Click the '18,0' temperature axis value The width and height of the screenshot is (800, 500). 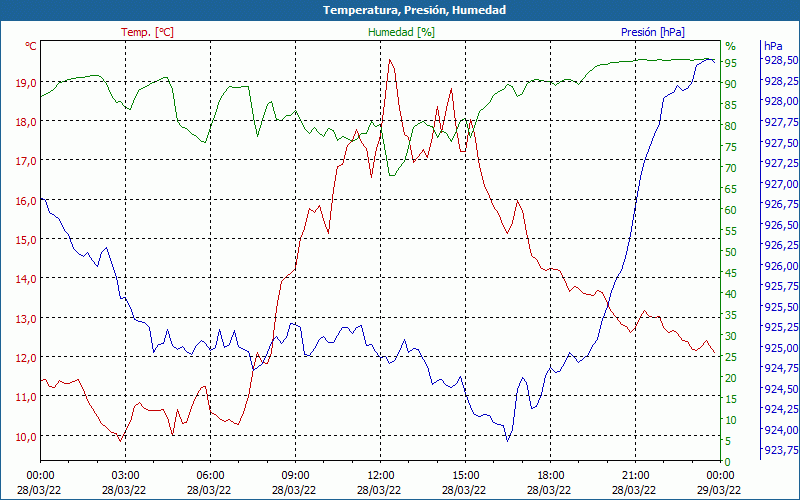tap(26, 122)
